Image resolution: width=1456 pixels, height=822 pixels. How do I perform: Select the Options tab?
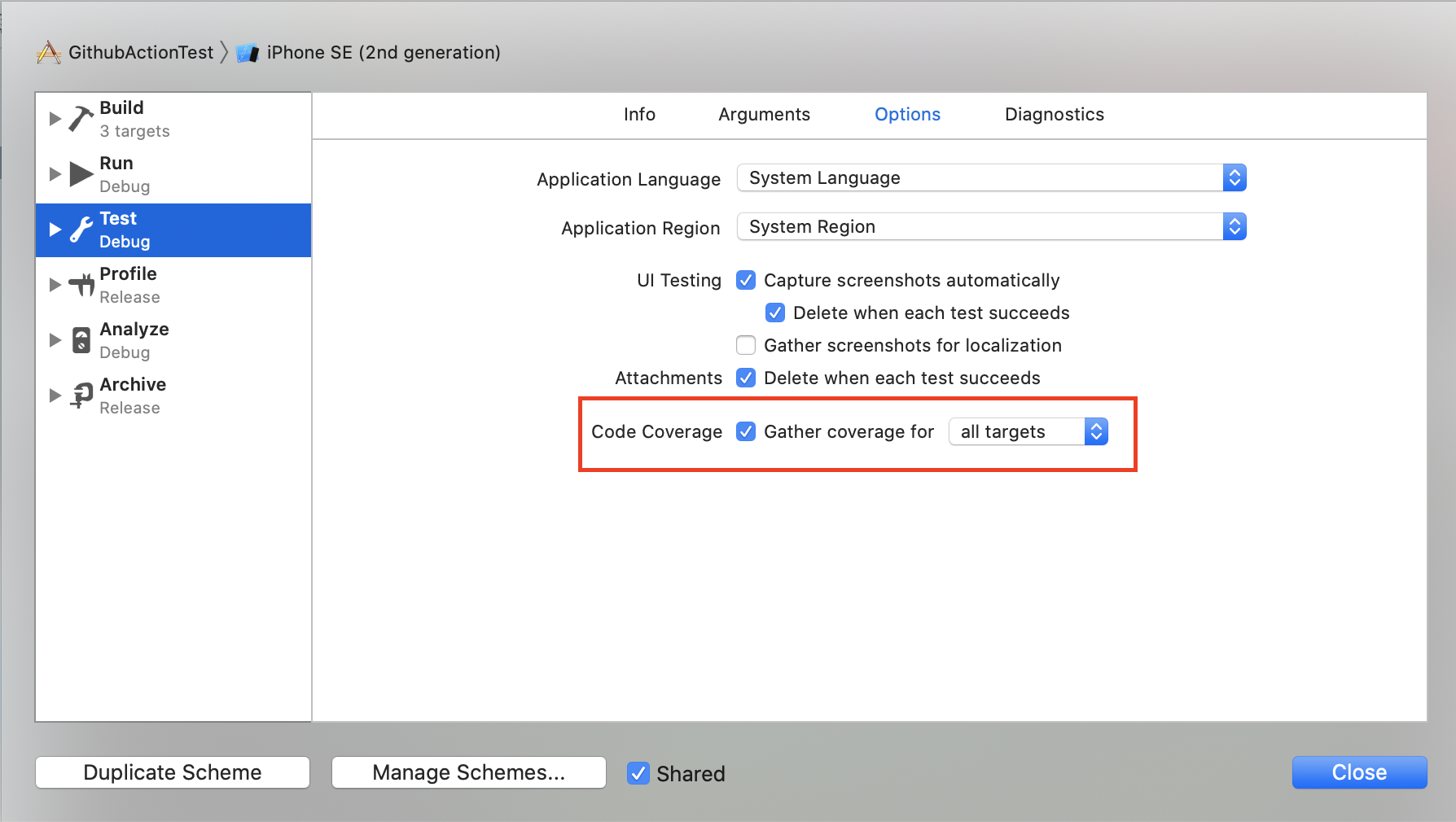pos(907,115)
